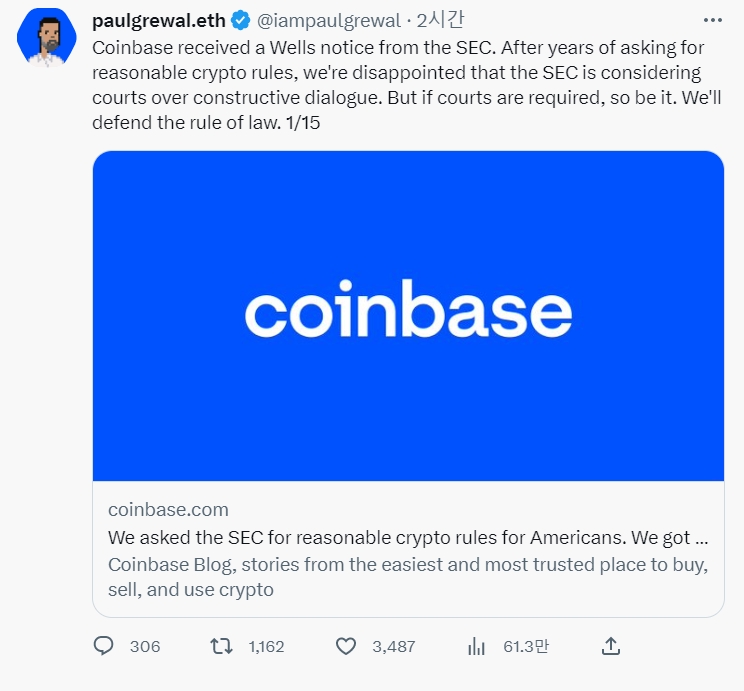Open the blue coinbase logo card image
This screenshot has width=744, height=691.
pos(408,316)
